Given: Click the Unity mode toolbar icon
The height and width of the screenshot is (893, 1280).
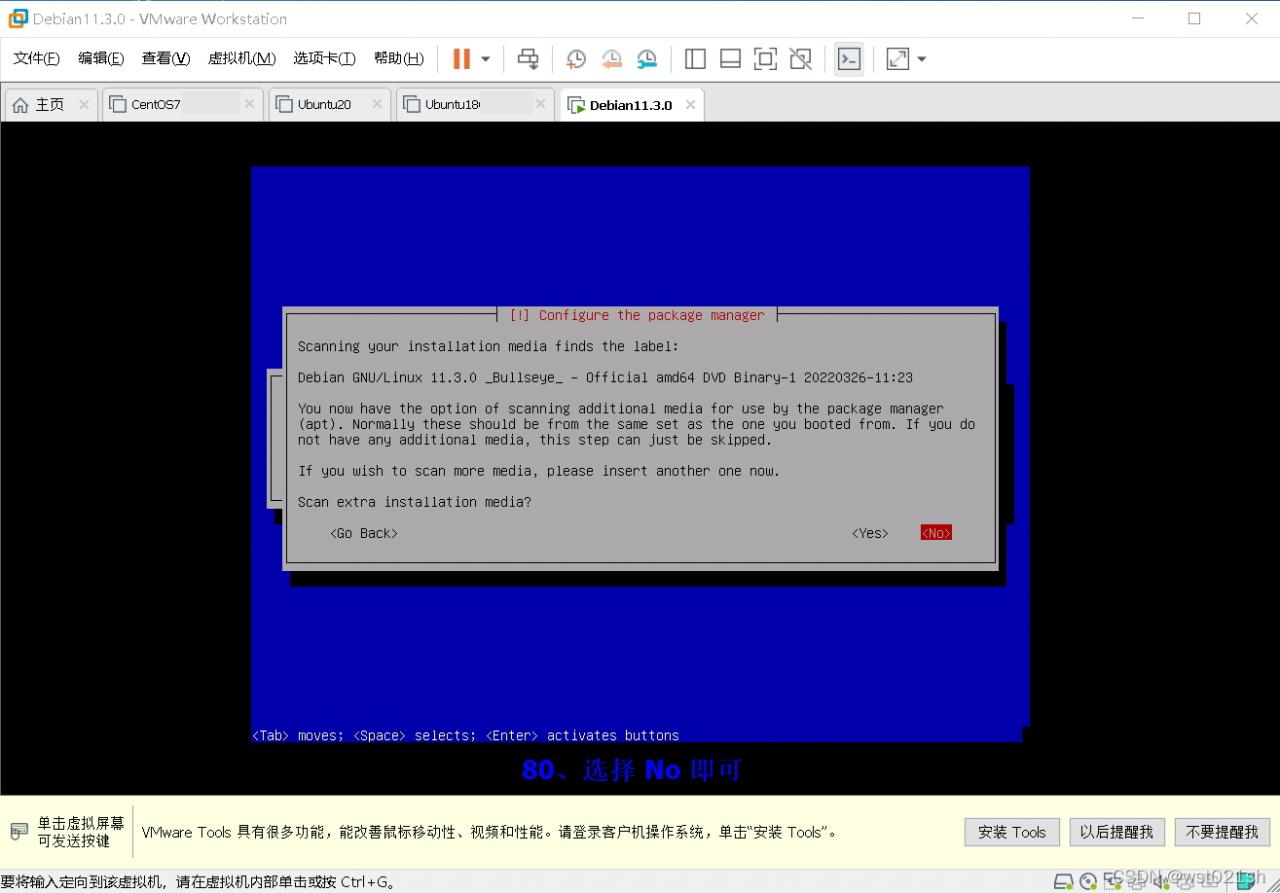Looking at the screenshot, I should (800, 59).
